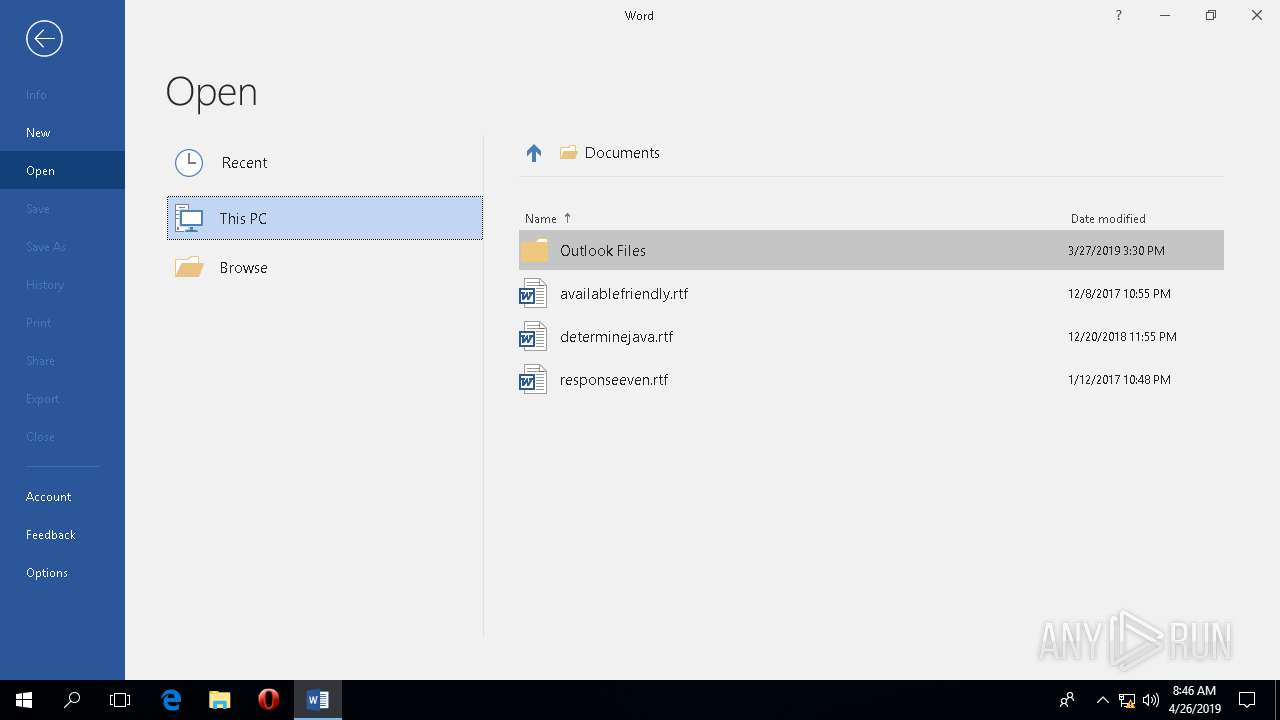The height and width of the screenshot is (720, 1280).
Task: Open taskbar search magnifier
Action: point(72,700)
